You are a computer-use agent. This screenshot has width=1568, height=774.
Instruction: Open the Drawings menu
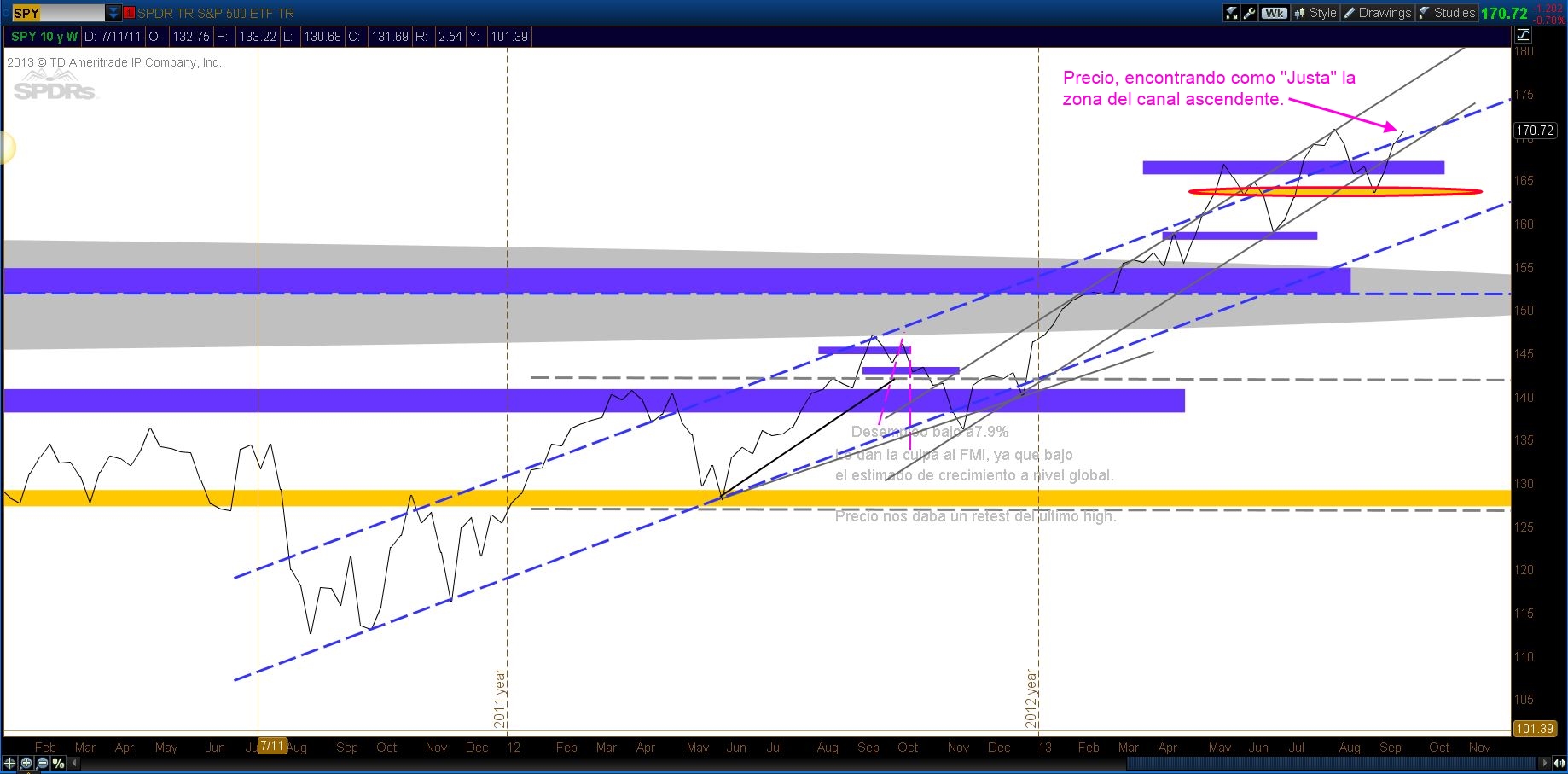[1377, 13]
